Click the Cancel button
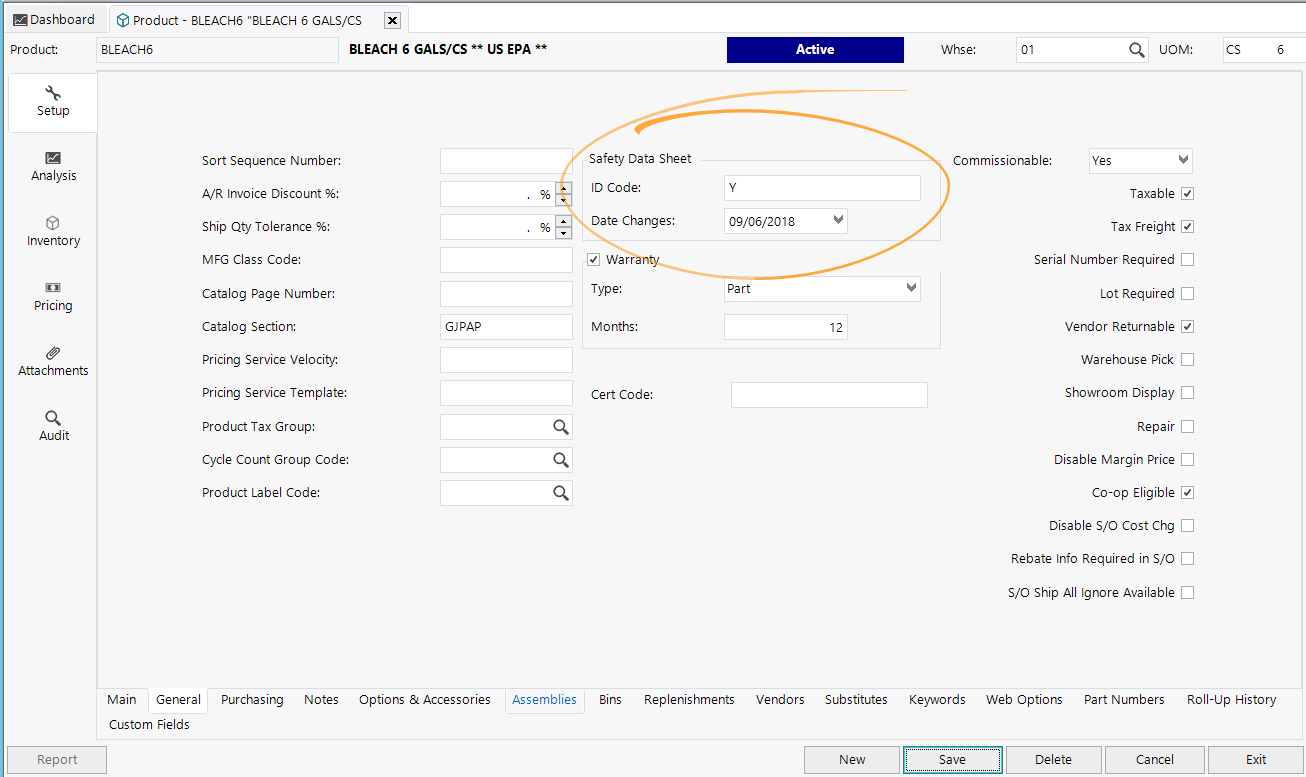The width and height of the screenshot is (1306, 777). tap(1154, 760)
